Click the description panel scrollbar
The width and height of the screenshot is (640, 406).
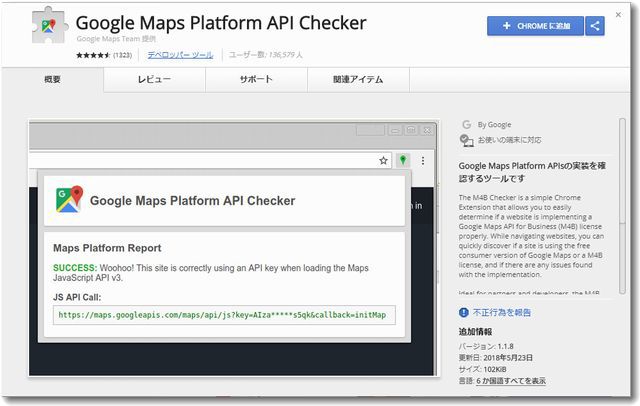pyautogui.click(x=622, y=206)
